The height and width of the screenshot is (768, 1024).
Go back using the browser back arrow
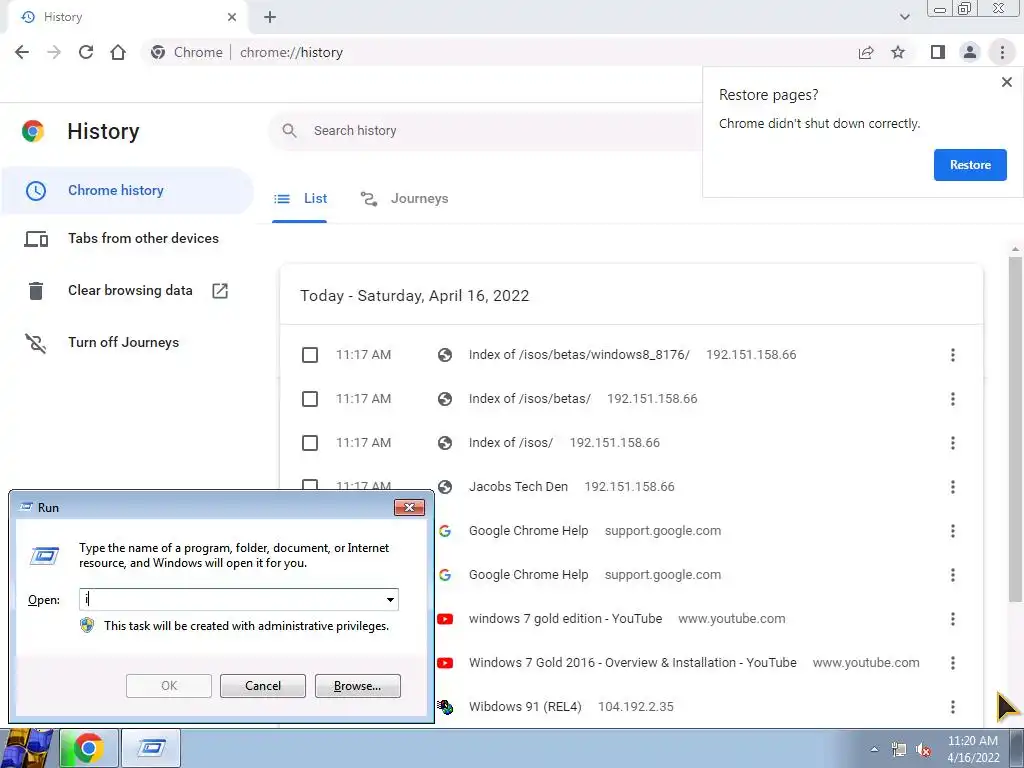coord(22,52)
